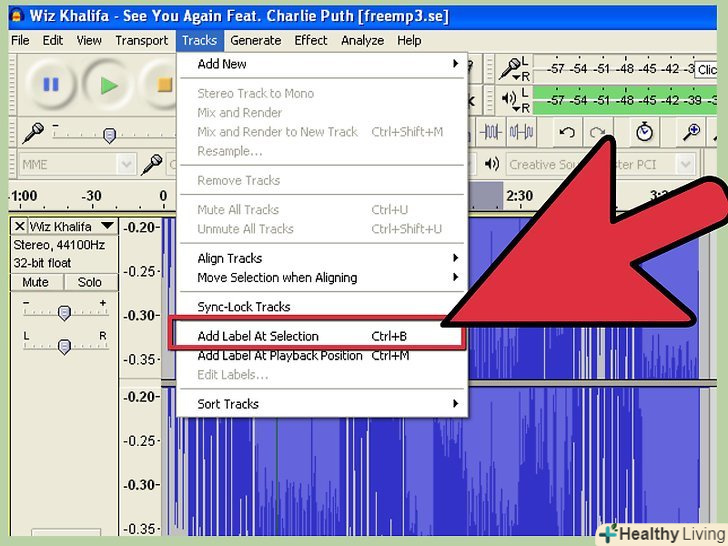
Task: Click the microphone icon beside MME host
Action: [x=152, y=164]
